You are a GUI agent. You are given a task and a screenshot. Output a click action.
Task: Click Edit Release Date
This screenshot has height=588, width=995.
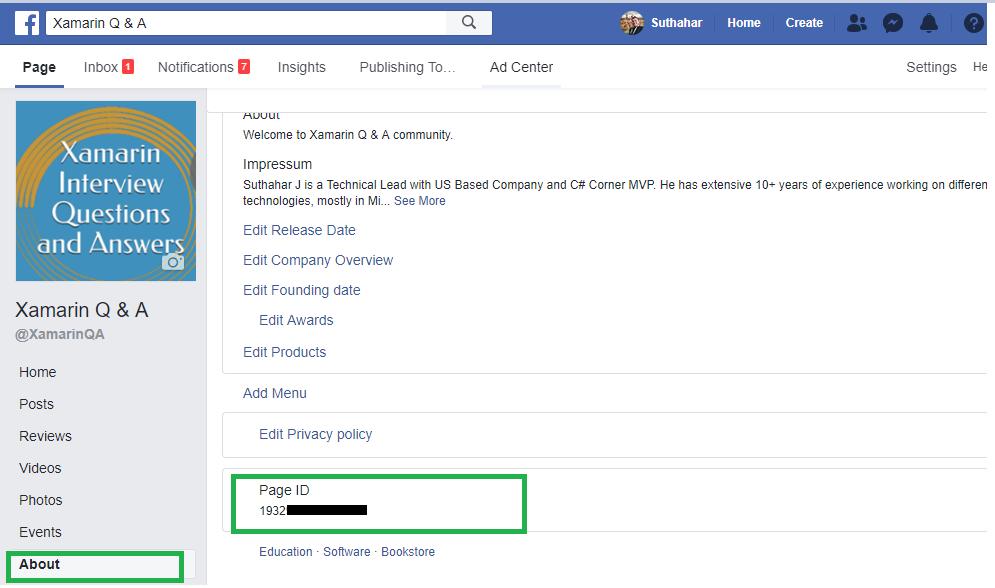[x=299, y=230]
